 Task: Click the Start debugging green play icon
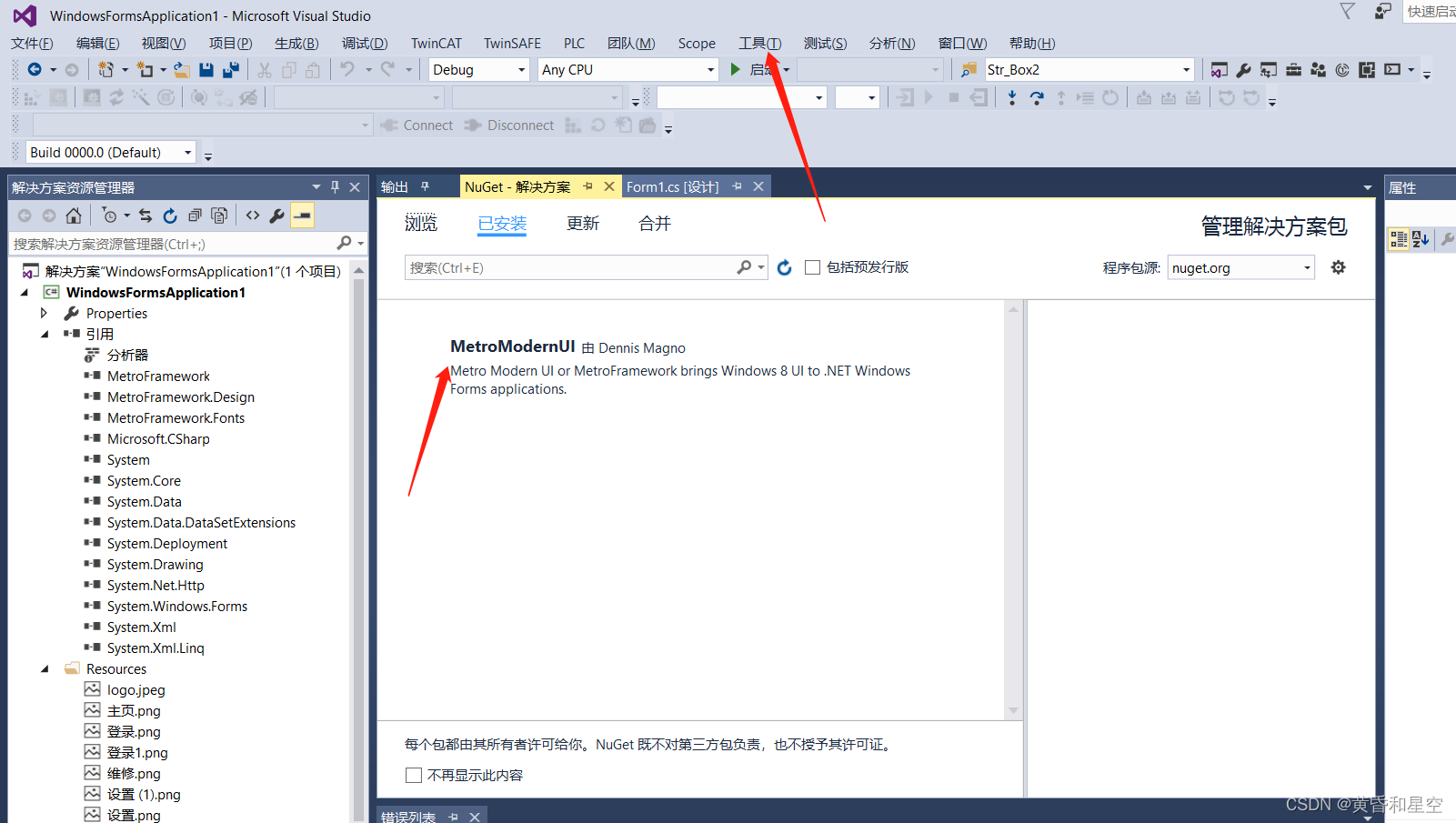[735, 69]
